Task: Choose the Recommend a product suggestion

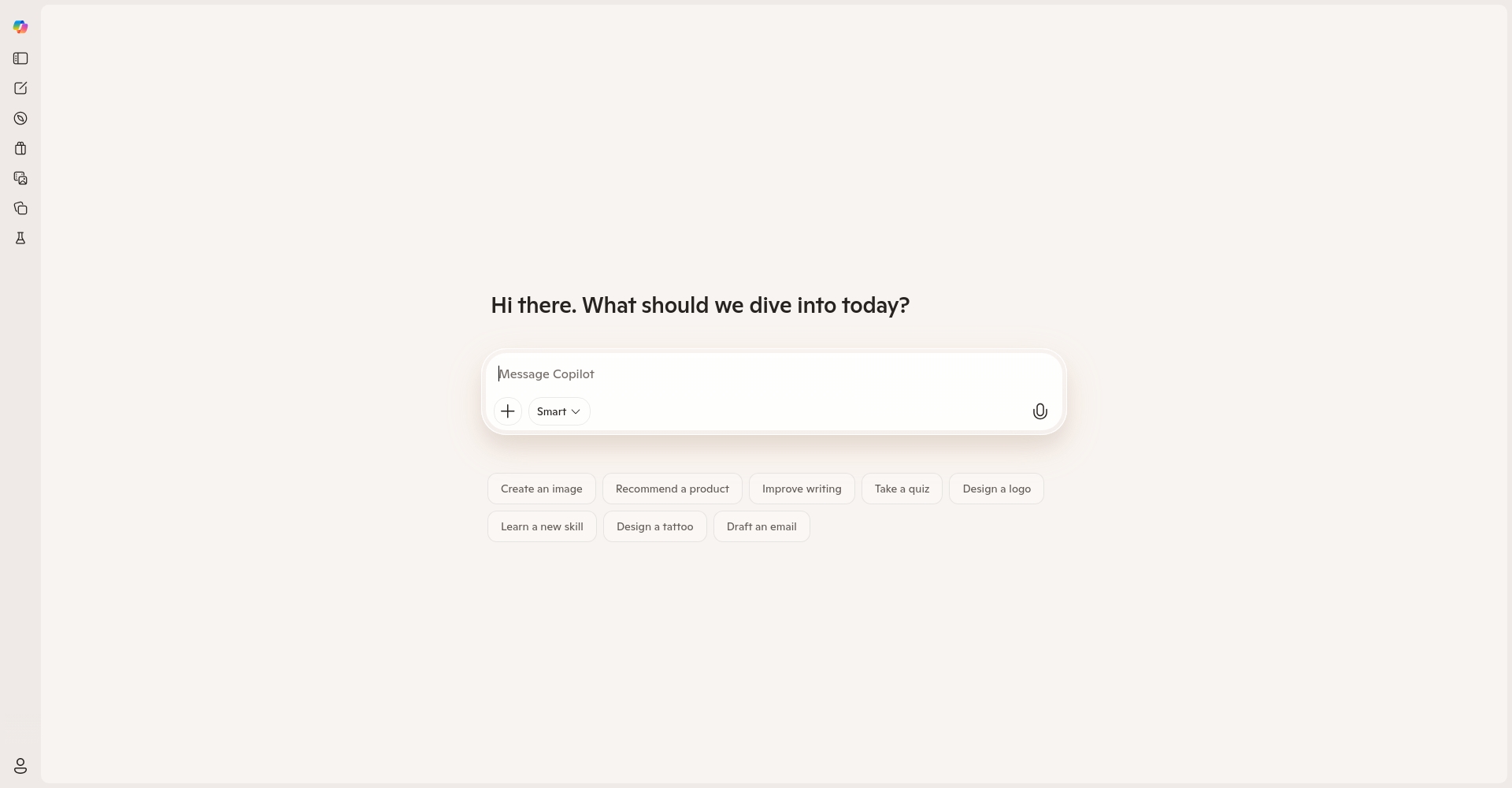Action: click(672, 489)
